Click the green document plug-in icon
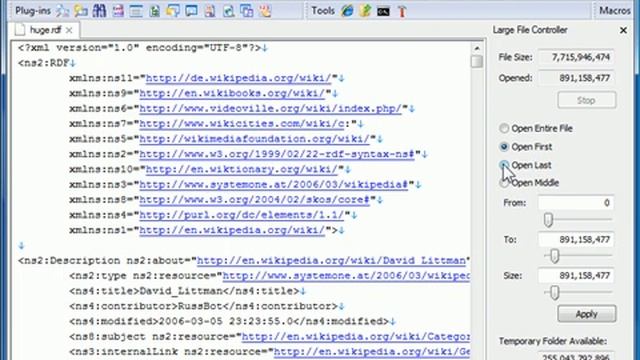The height and width of the screenshot is (360, 640). tap(154, 11)
